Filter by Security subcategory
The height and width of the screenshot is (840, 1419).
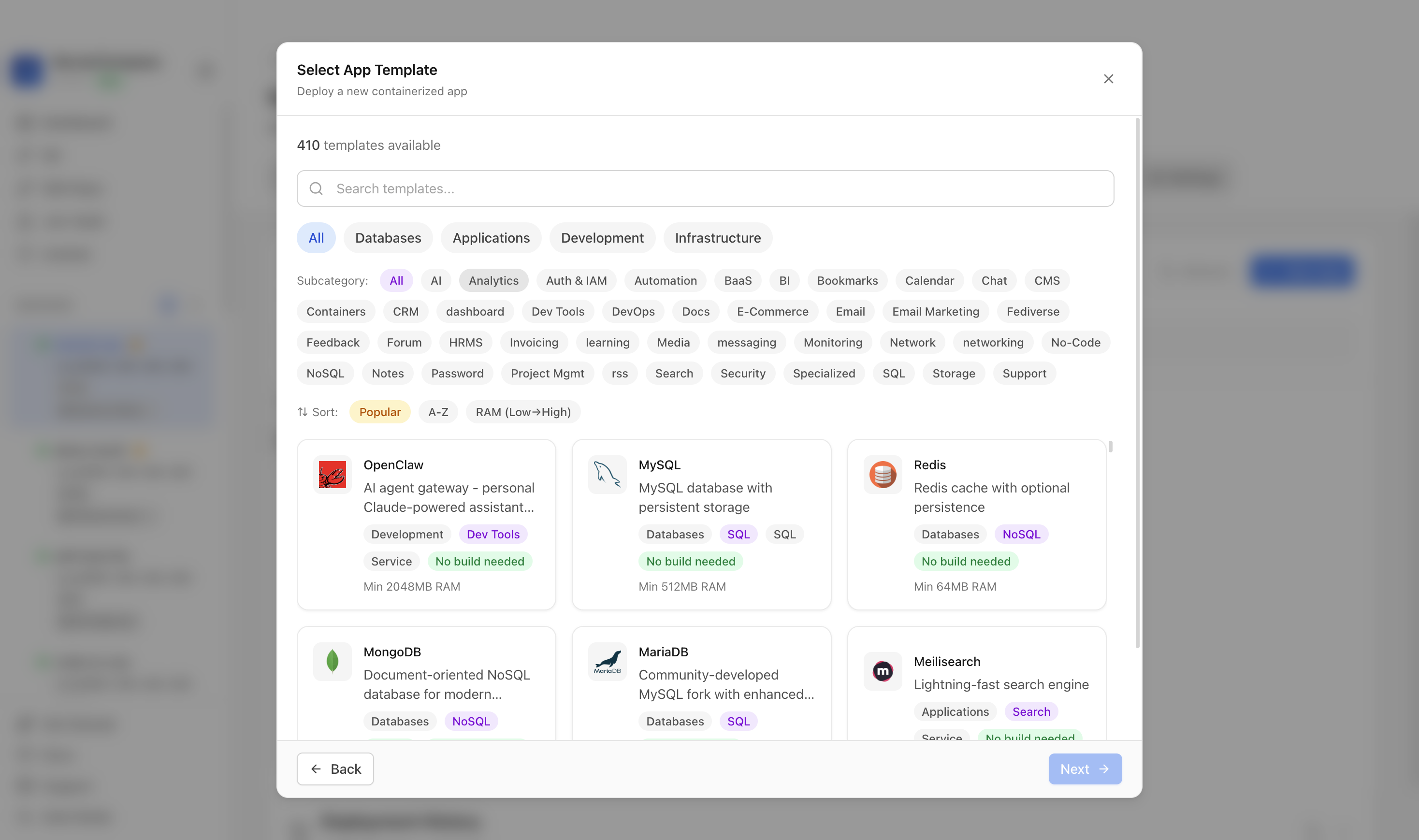tap(743, 373)
